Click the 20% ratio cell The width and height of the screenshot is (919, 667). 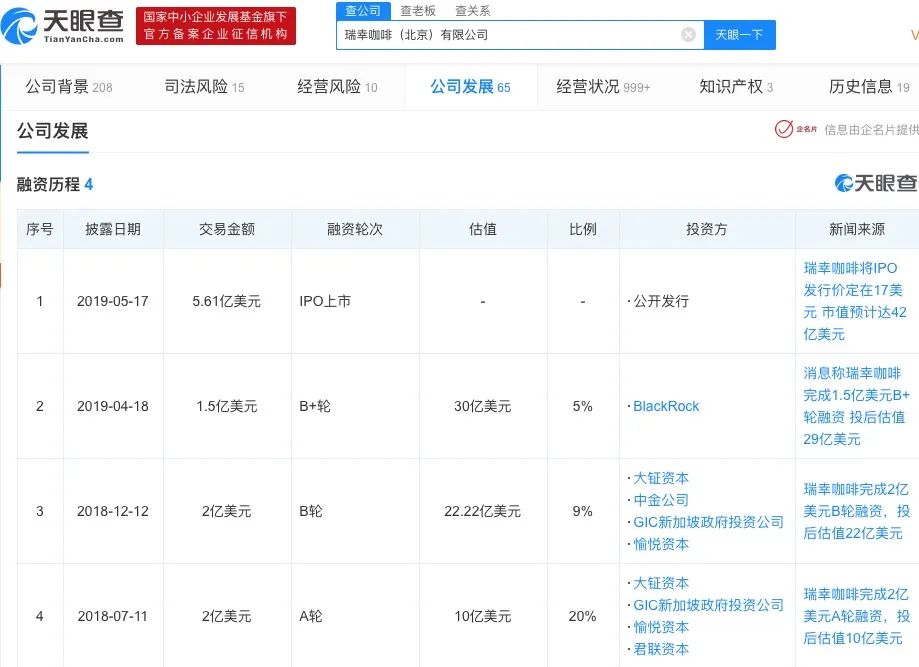[582, 616]
